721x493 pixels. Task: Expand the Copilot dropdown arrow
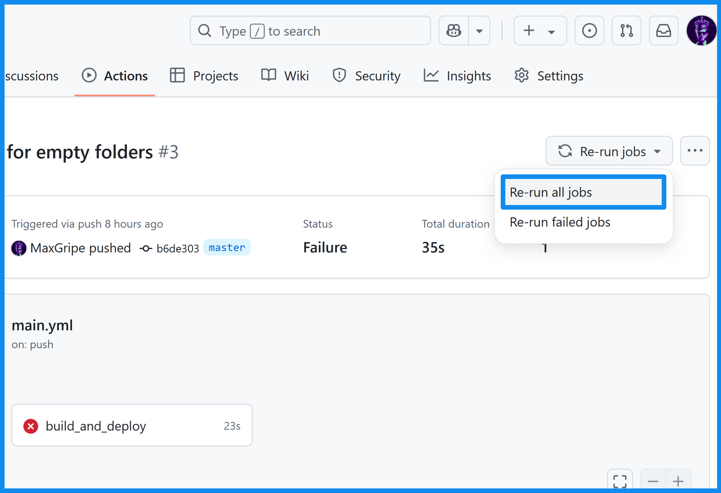click(479, 31)
